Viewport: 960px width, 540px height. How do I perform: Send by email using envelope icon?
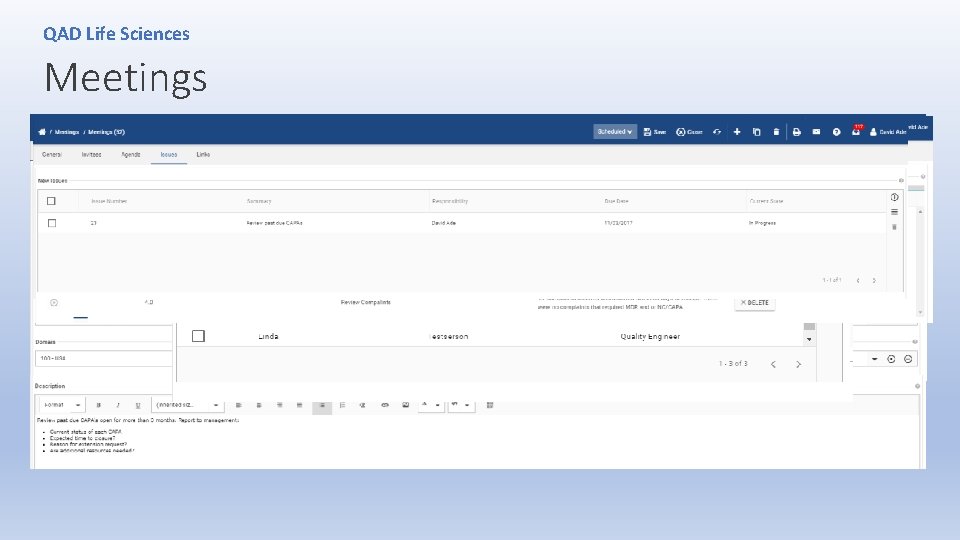click(816, 132)
